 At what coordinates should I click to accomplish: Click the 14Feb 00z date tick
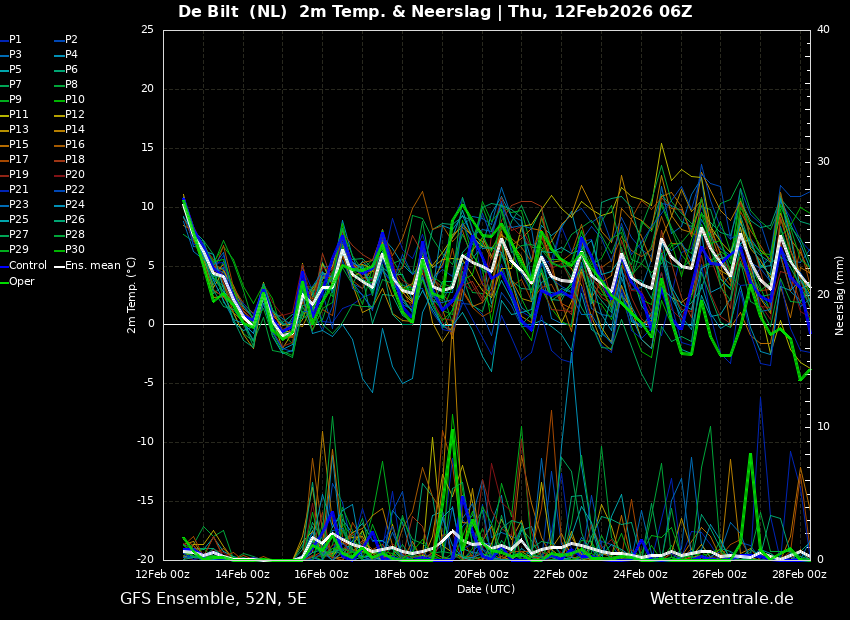[x=242, y=574]
